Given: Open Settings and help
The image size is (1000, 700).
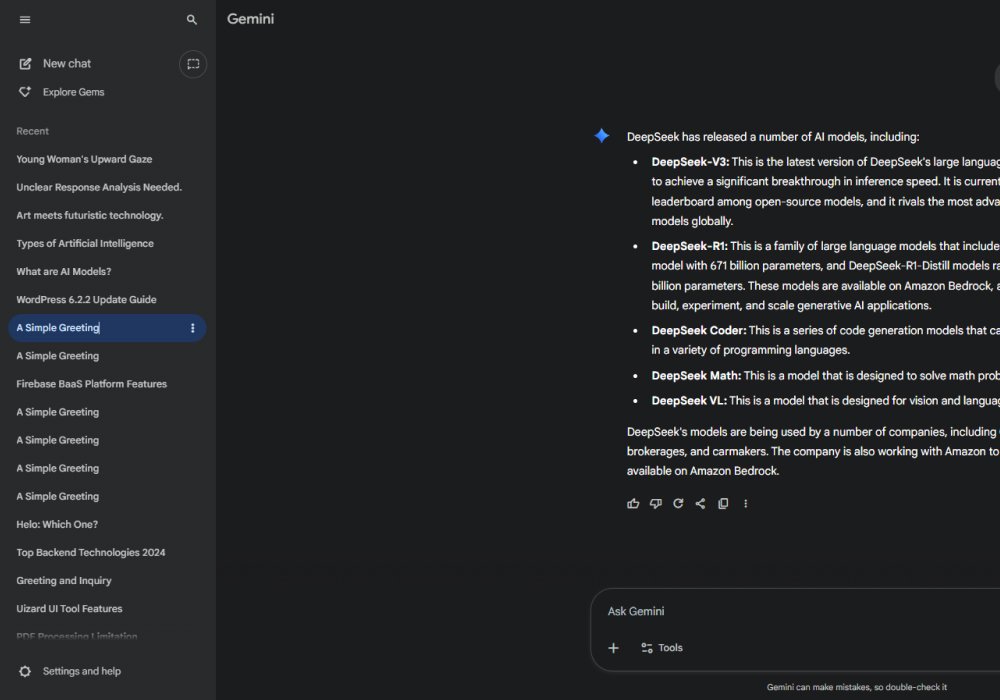Looking at the screenshot, I should 81,671.
